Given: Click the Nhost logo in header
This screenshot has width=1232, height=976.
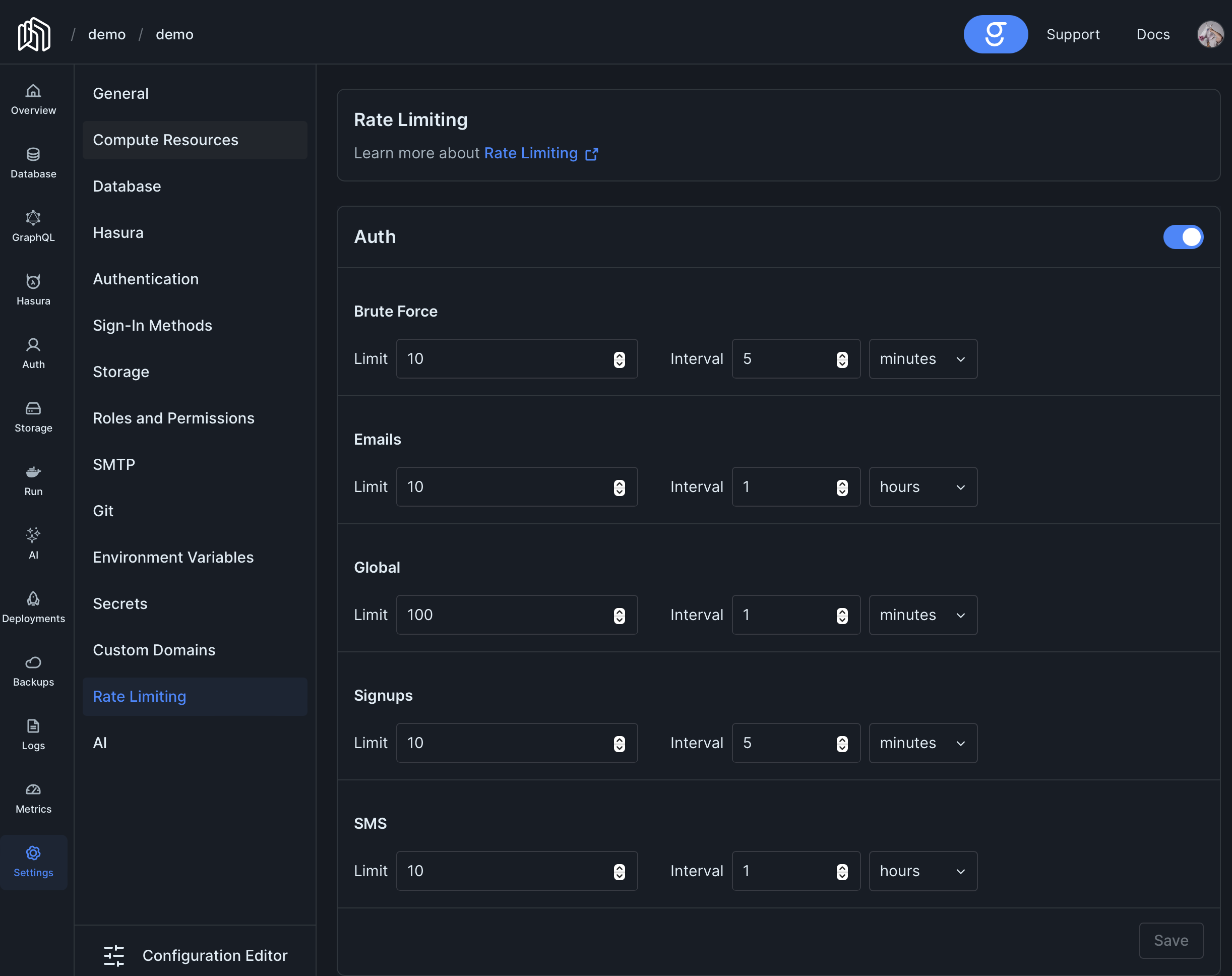Looking at the screenshot, I should (34, 34).
